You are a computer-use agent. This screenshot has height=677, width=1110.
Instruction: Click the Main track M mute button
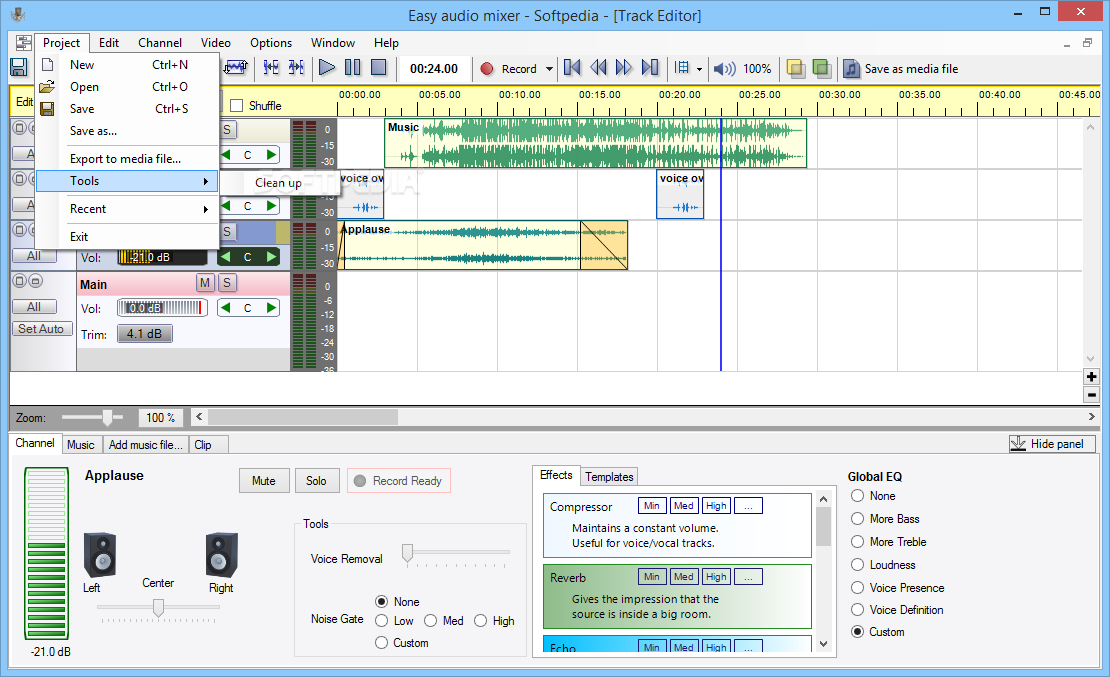click(x=205, y=283)
